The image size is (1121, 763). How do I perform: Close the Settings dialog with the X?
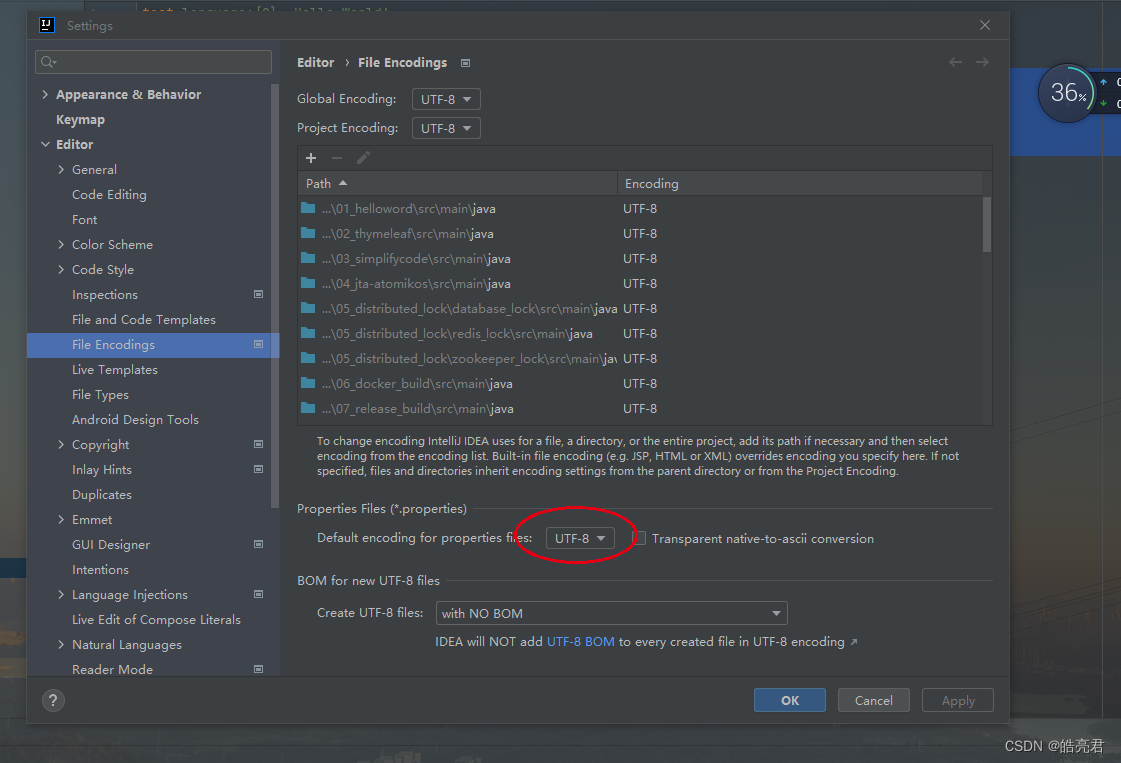(x=984, y=25)
